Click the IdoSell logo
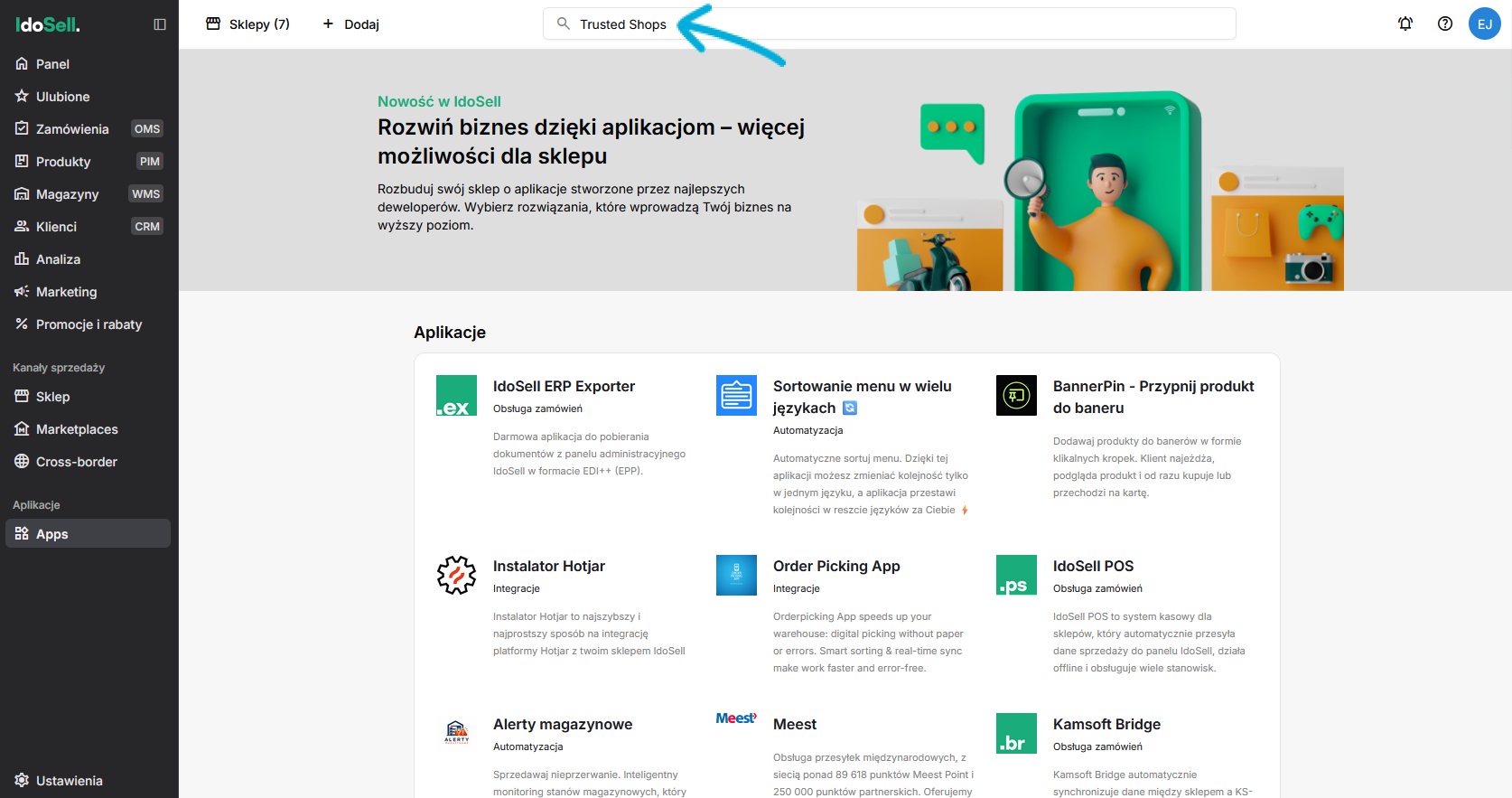This screenshot has height=798, width=1512. (48, 24)
